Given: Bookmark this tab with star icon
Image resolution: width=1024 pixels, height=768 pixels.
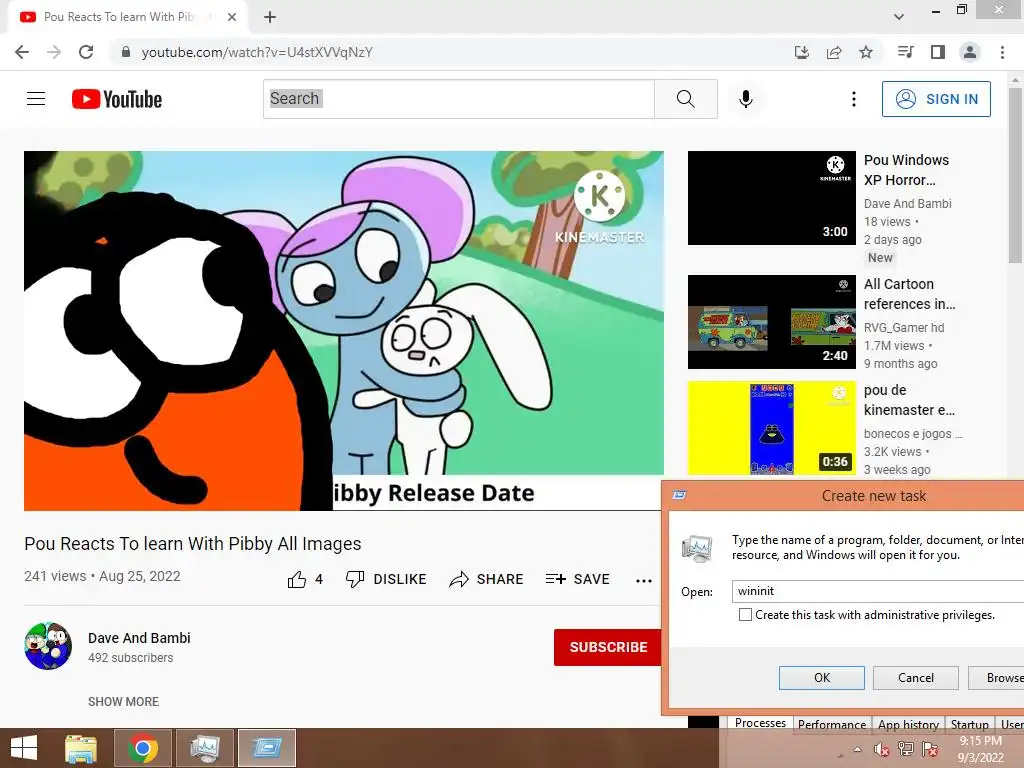Looking at the screenshot, I should pyautogui.click(x=866, y=52).
